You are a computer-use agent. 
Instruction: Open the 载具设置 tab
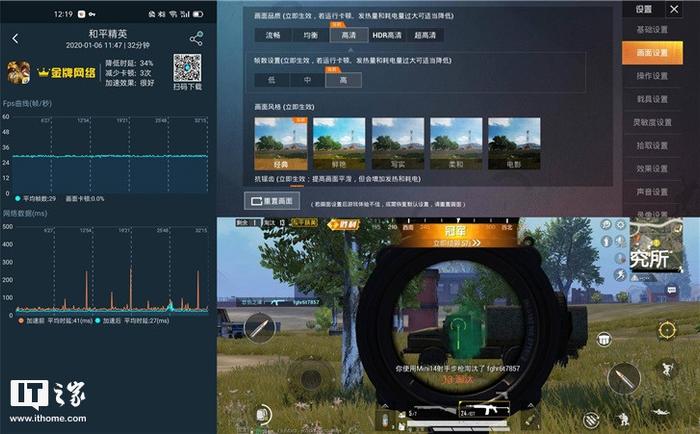(x=652, y=99)
